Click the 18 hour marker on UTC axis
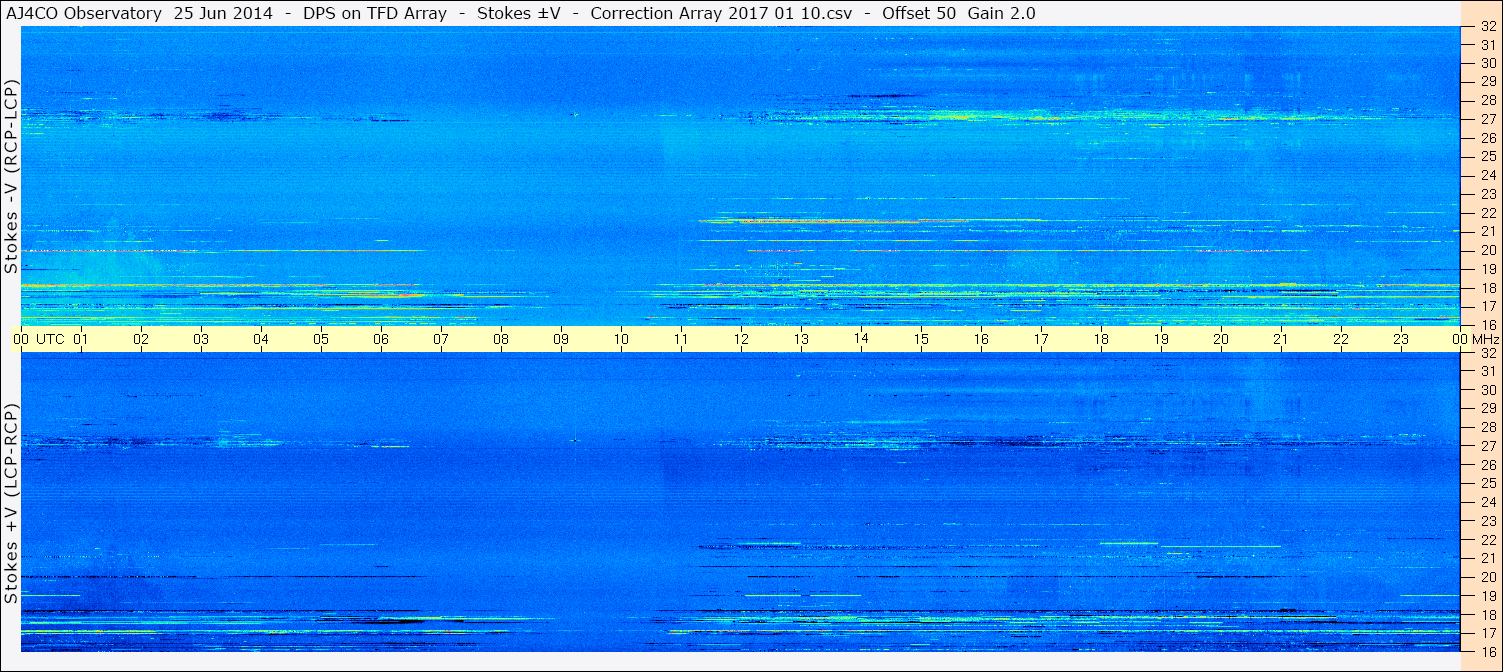 point(1101,339)
